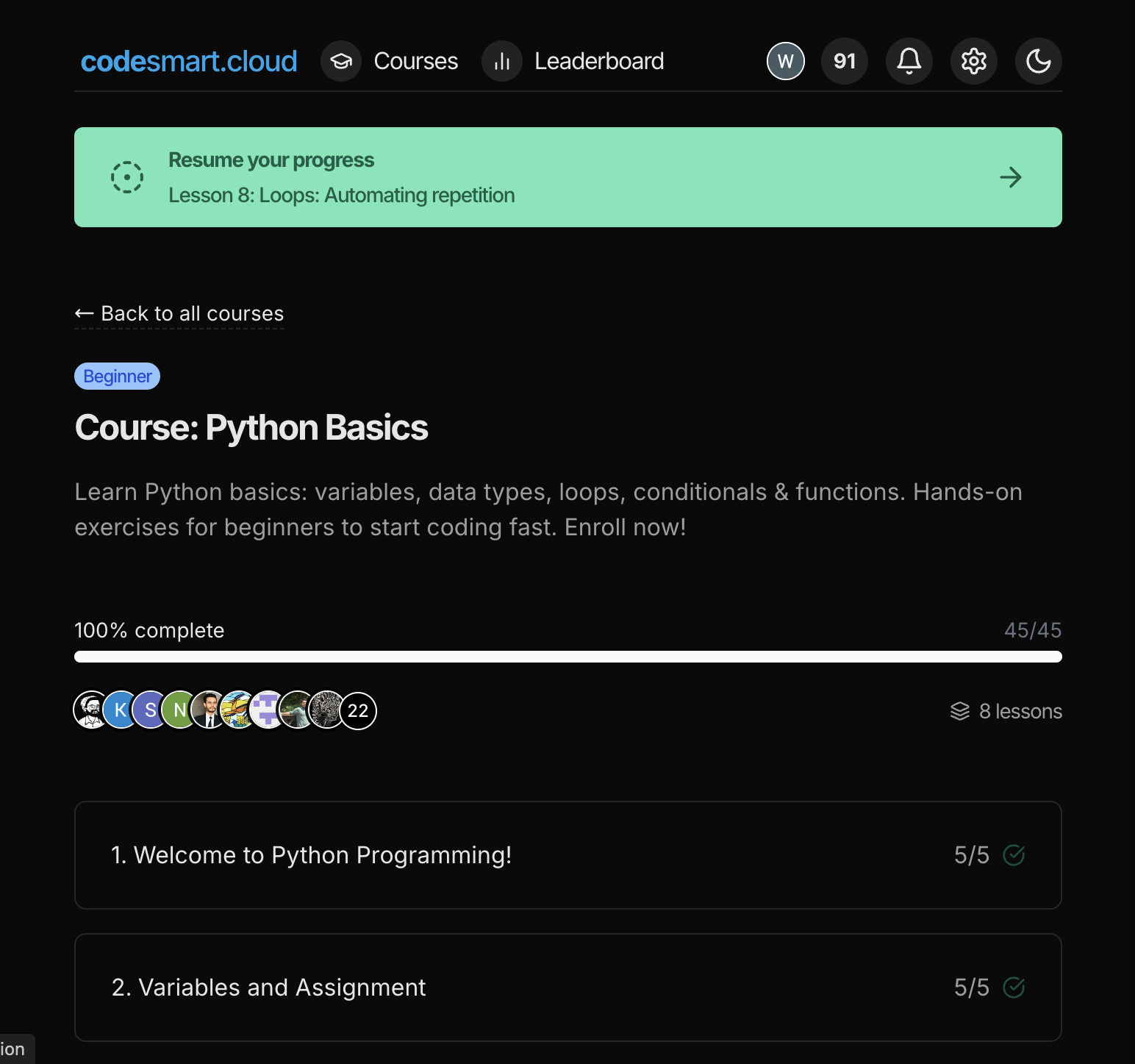Click checkmark icon for Variables lesson
The width and height of the screenshot is (1135, 1064).
(x=1014, y=988)
